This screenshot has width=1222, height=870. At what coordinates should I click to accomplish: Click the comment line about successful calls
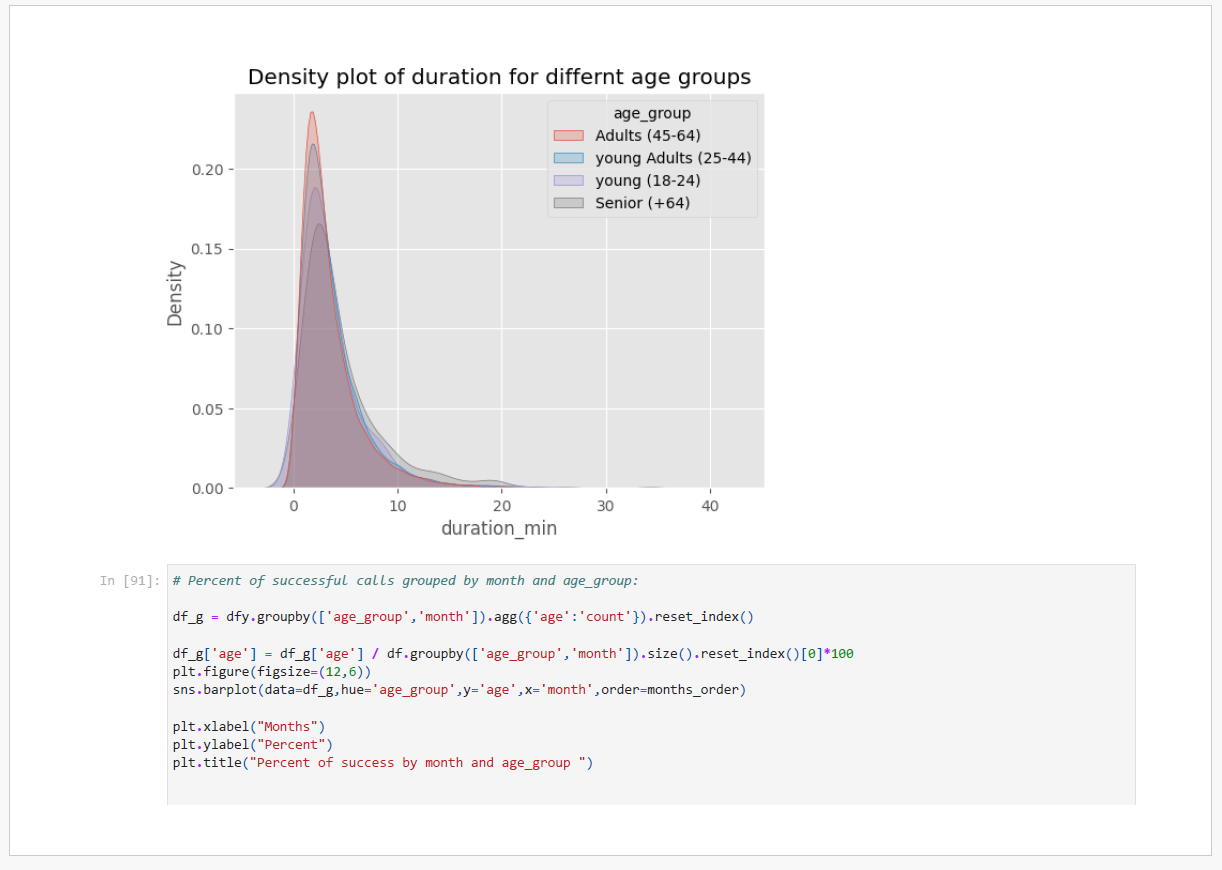click(x=405, y=580)
